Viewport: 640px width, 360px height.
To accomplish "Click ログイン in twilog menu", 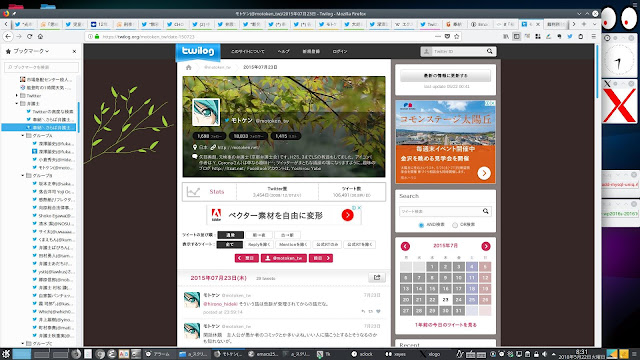I will (x=340, y=51).
